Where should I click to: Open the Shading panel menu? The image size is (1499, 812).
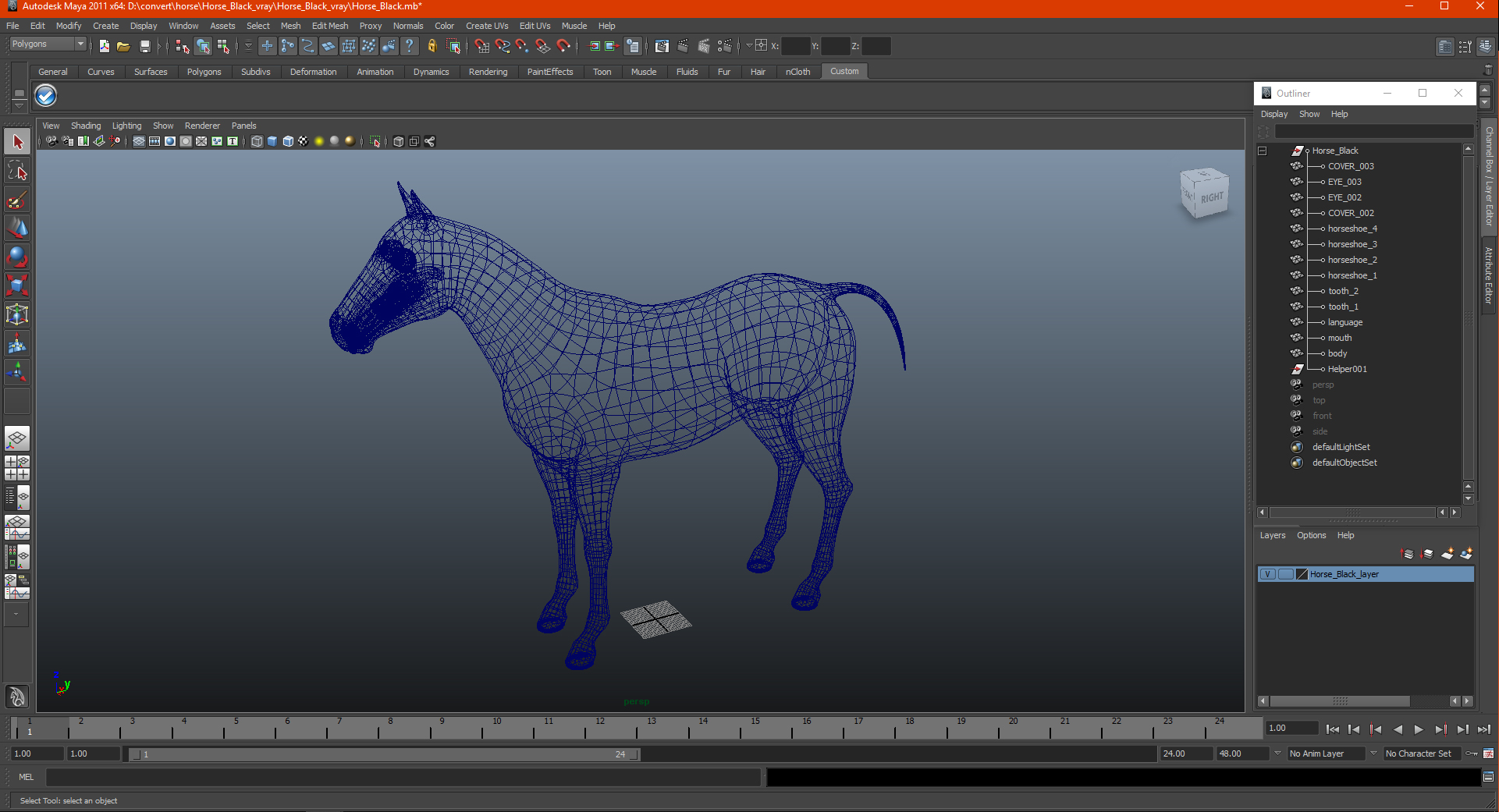86,126
